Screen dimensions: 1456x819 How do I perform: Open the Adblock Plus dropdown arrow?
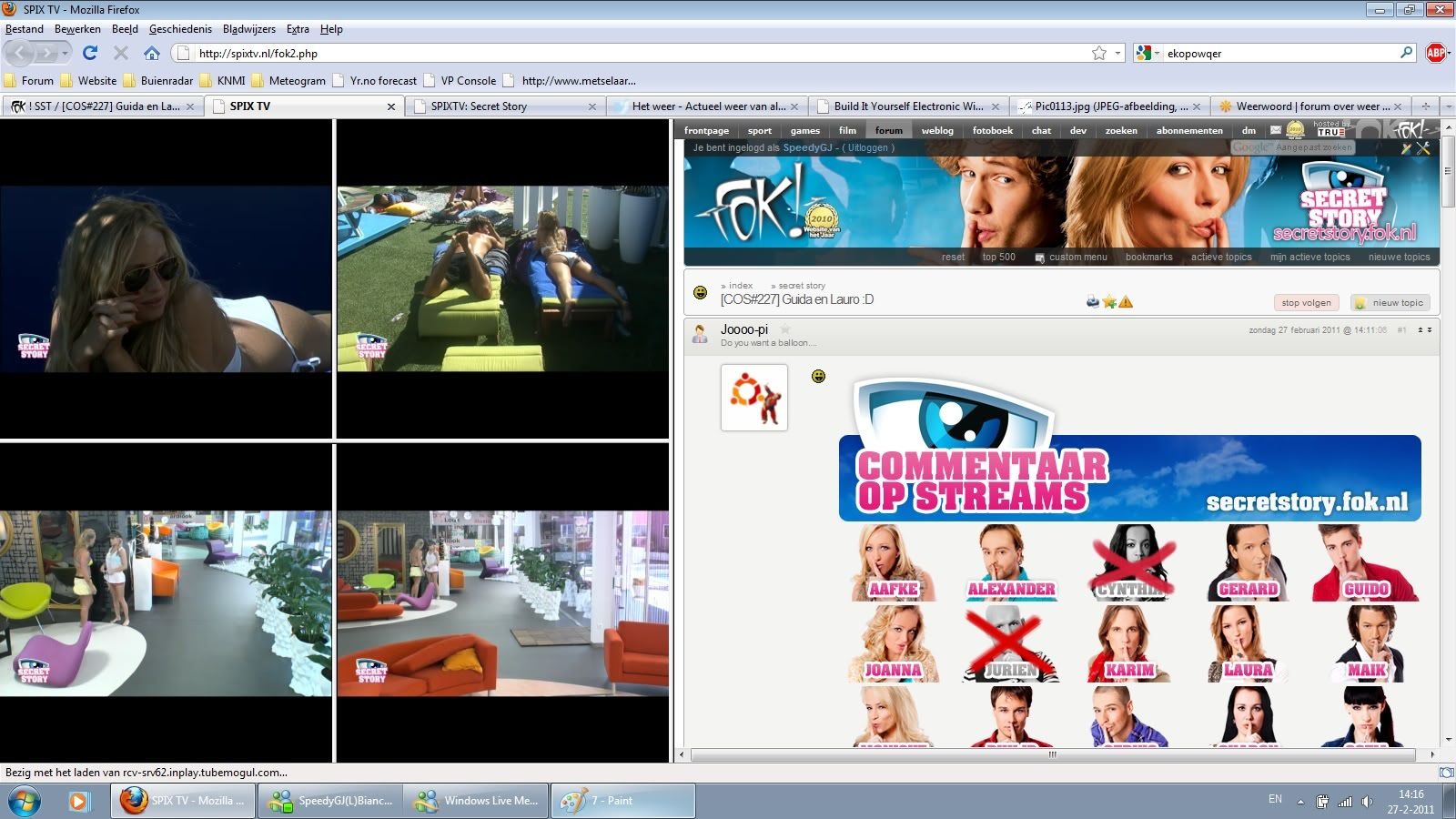pos(1450,53)
